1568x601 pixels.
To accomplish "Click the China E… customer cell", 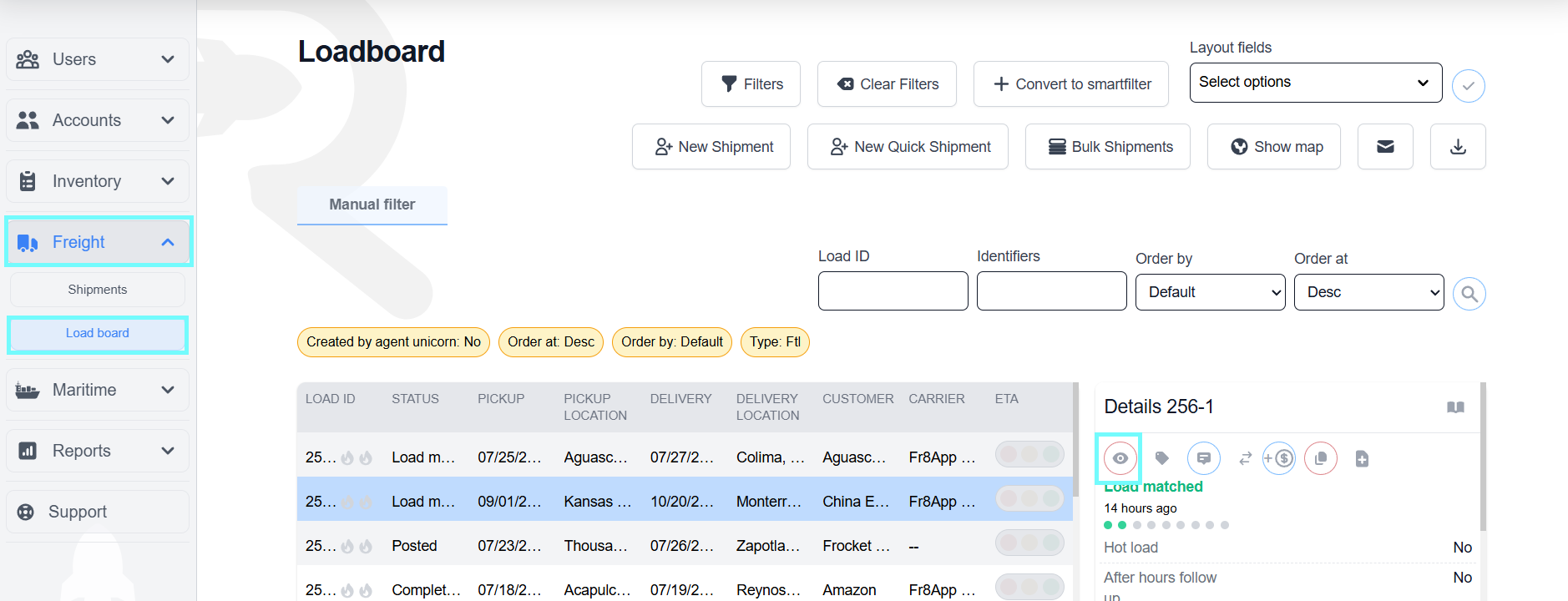I will [856, 502].
